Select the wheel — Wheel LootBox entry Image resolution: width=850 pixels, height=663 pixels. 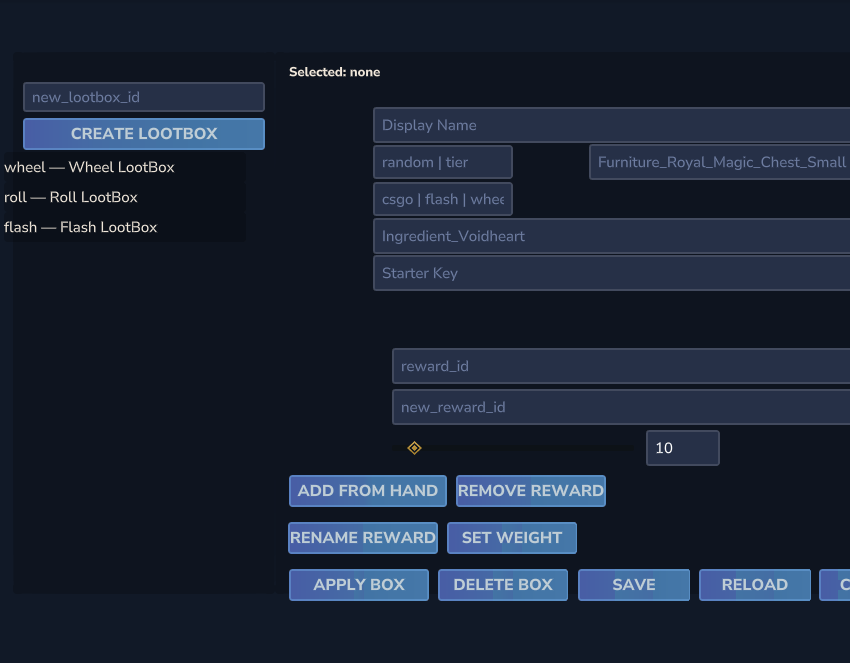(90, 167)
